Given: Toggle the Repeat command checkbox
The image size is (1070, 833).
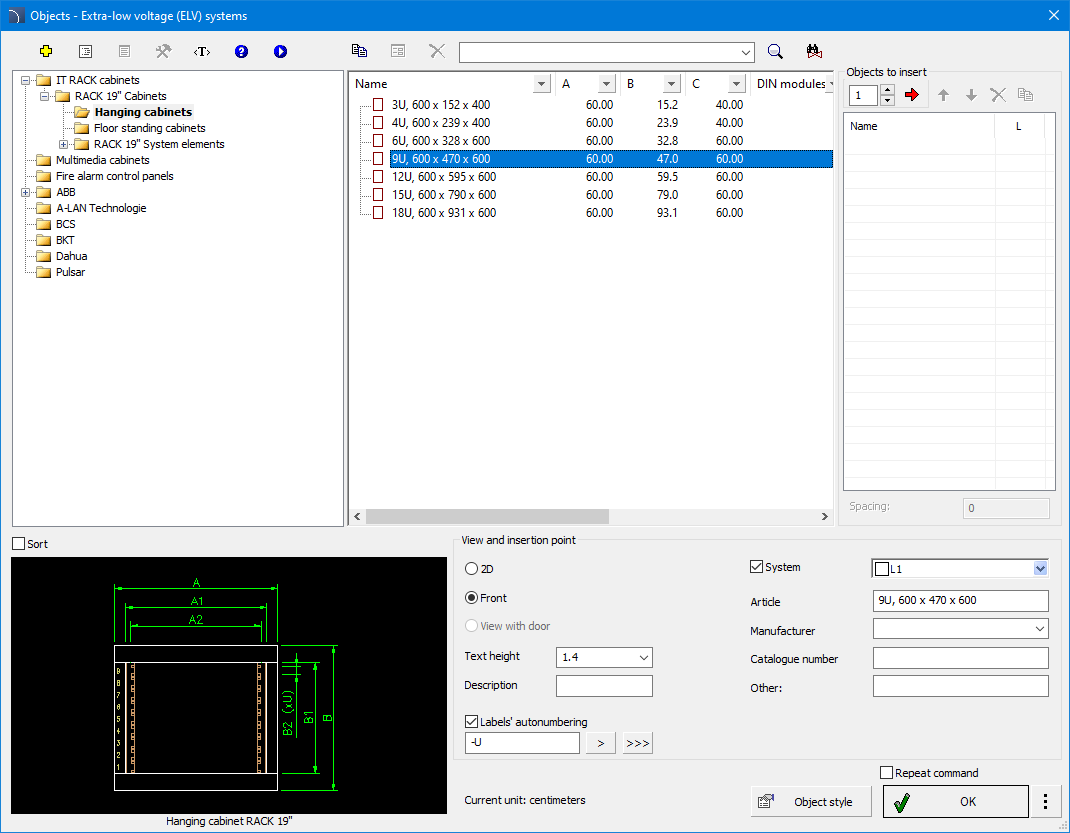Looking at the screenshot, I should pos(886,773).
